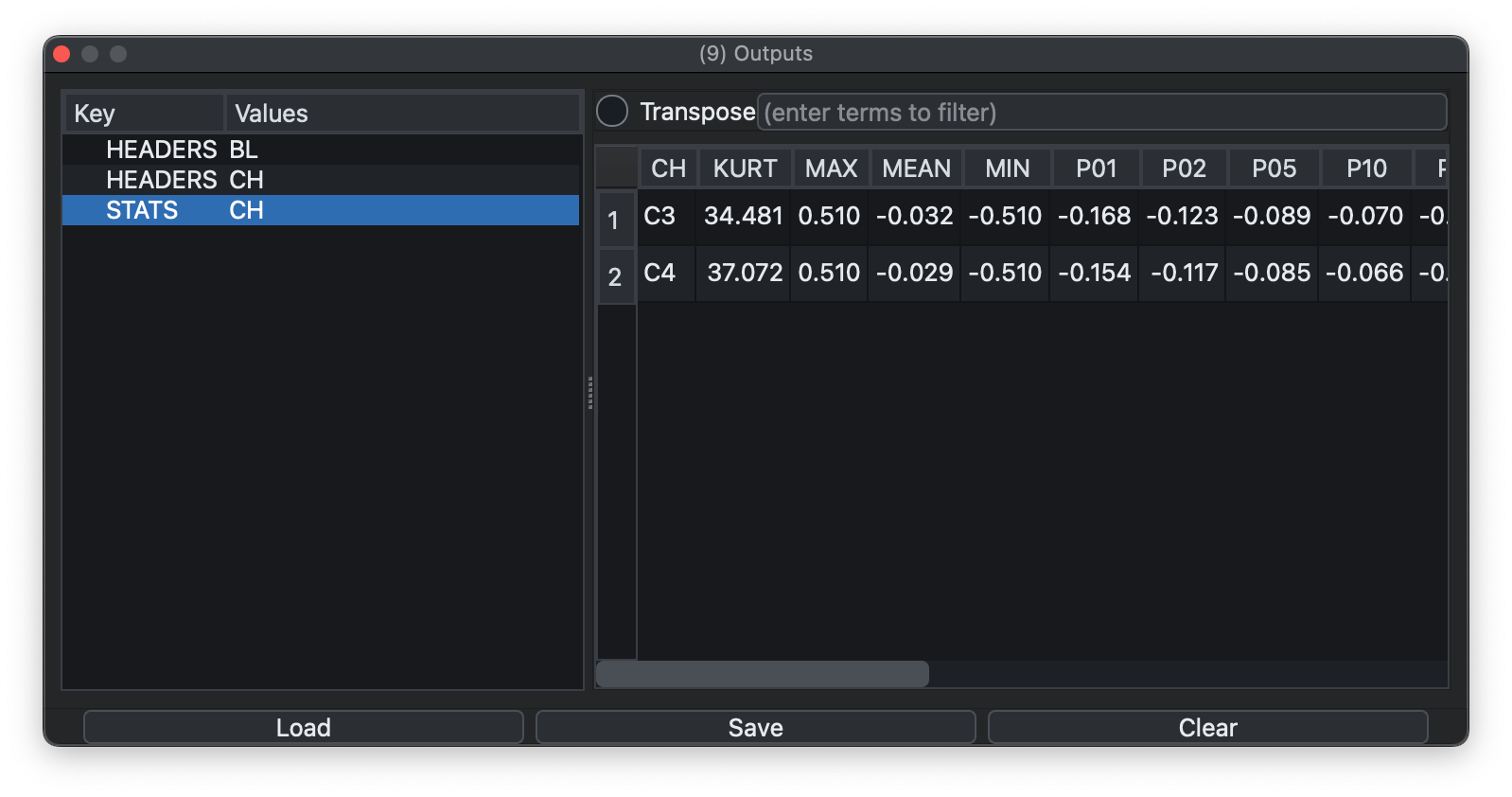Select the HEADERS CH row
This screenshot has height=797, width=1512.
click(x=321, y=180)
